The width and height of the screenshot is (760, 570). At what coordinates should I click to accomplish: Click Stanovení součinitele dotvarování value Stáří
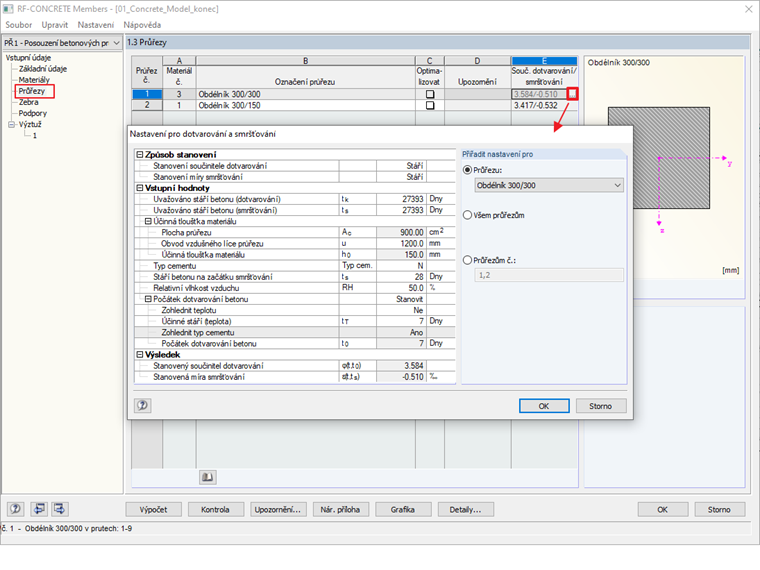click(401, 166)
